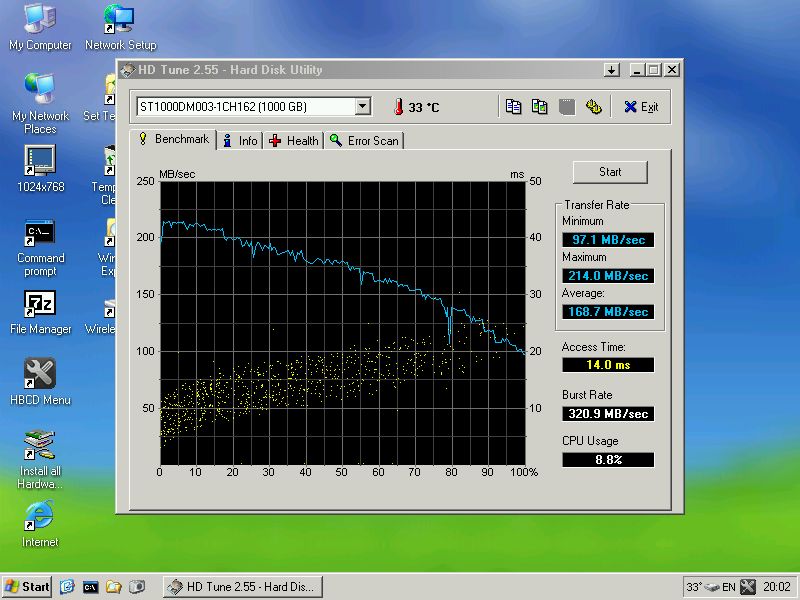This screenshot has width=800, height=600.
Task: Copy benchmark info text to clipboard icon
Action: point(513,107)
